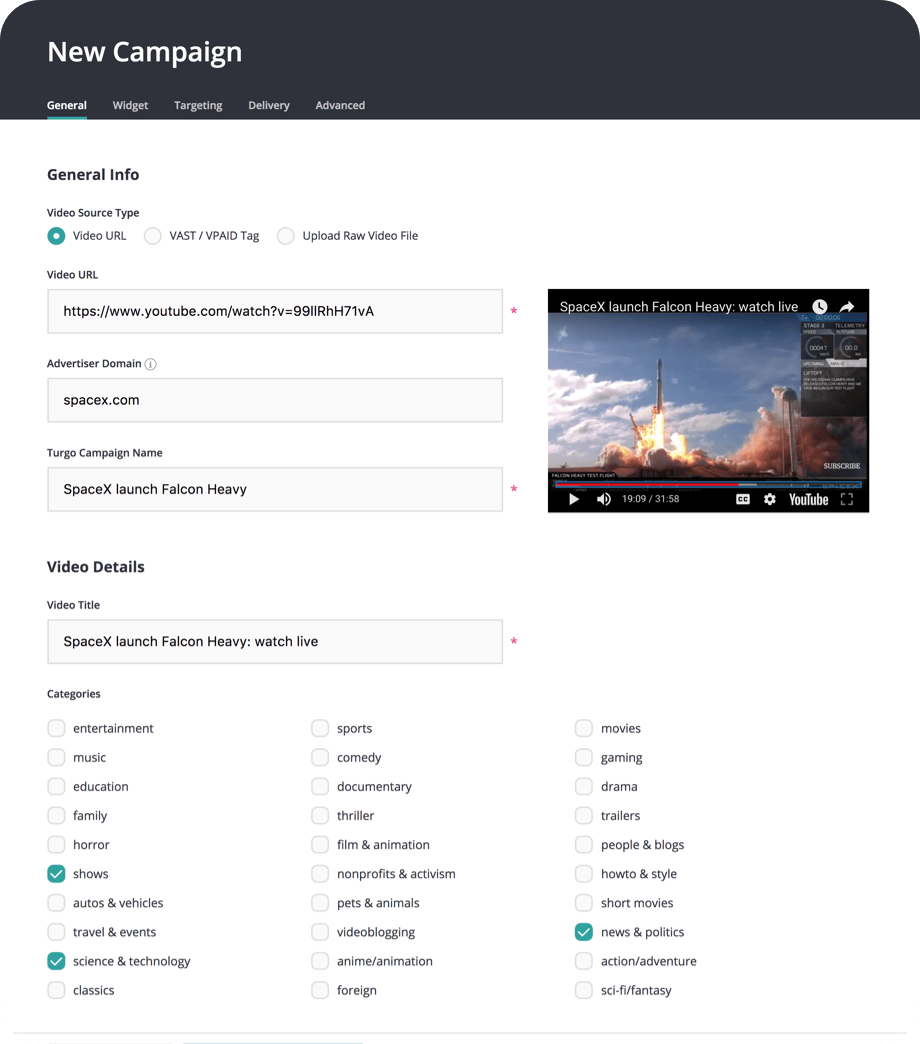
Task: Click the video progress bar
Action: [708, 485]
